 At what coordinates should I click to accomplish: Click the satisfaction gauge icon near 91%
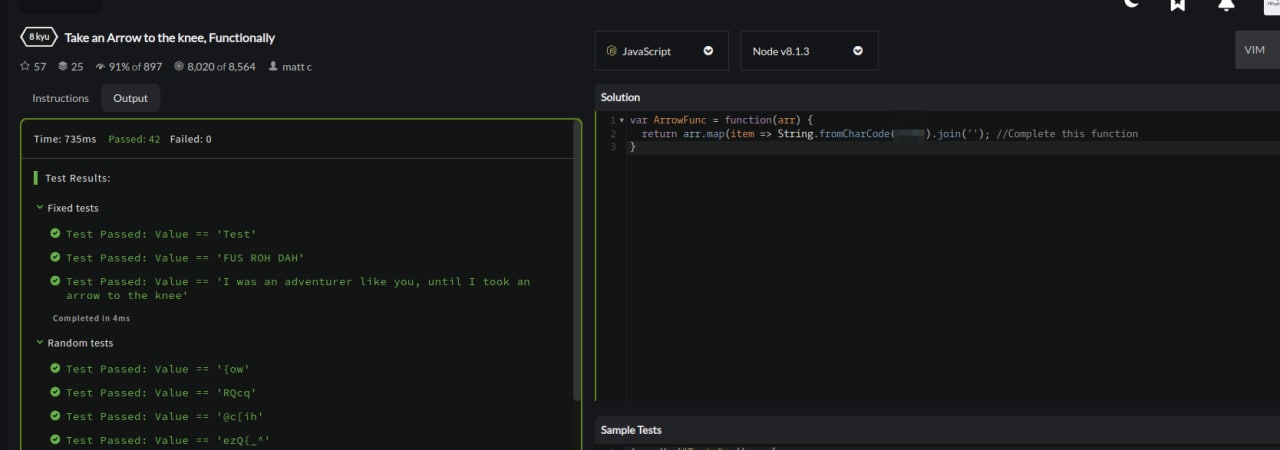pos(100,67)
